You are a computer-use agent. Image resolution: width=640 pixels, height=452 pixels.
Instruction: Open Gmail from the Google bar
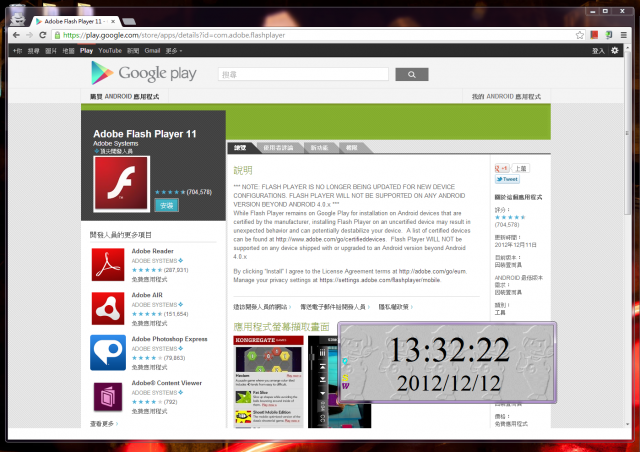(152, 51)
